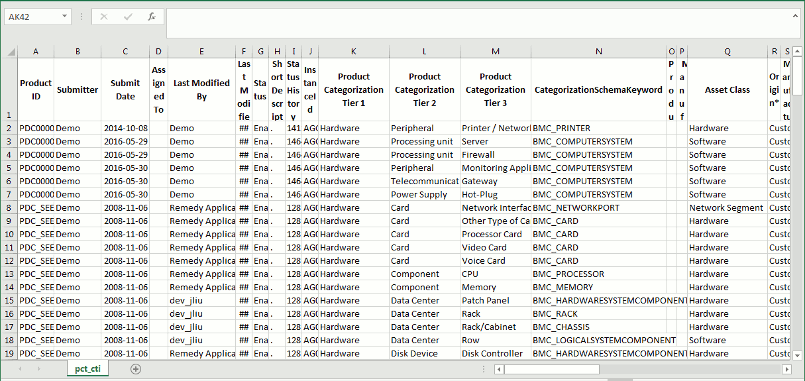Click the CategorizationSchemaKeyword header cell

click(599, 90)
